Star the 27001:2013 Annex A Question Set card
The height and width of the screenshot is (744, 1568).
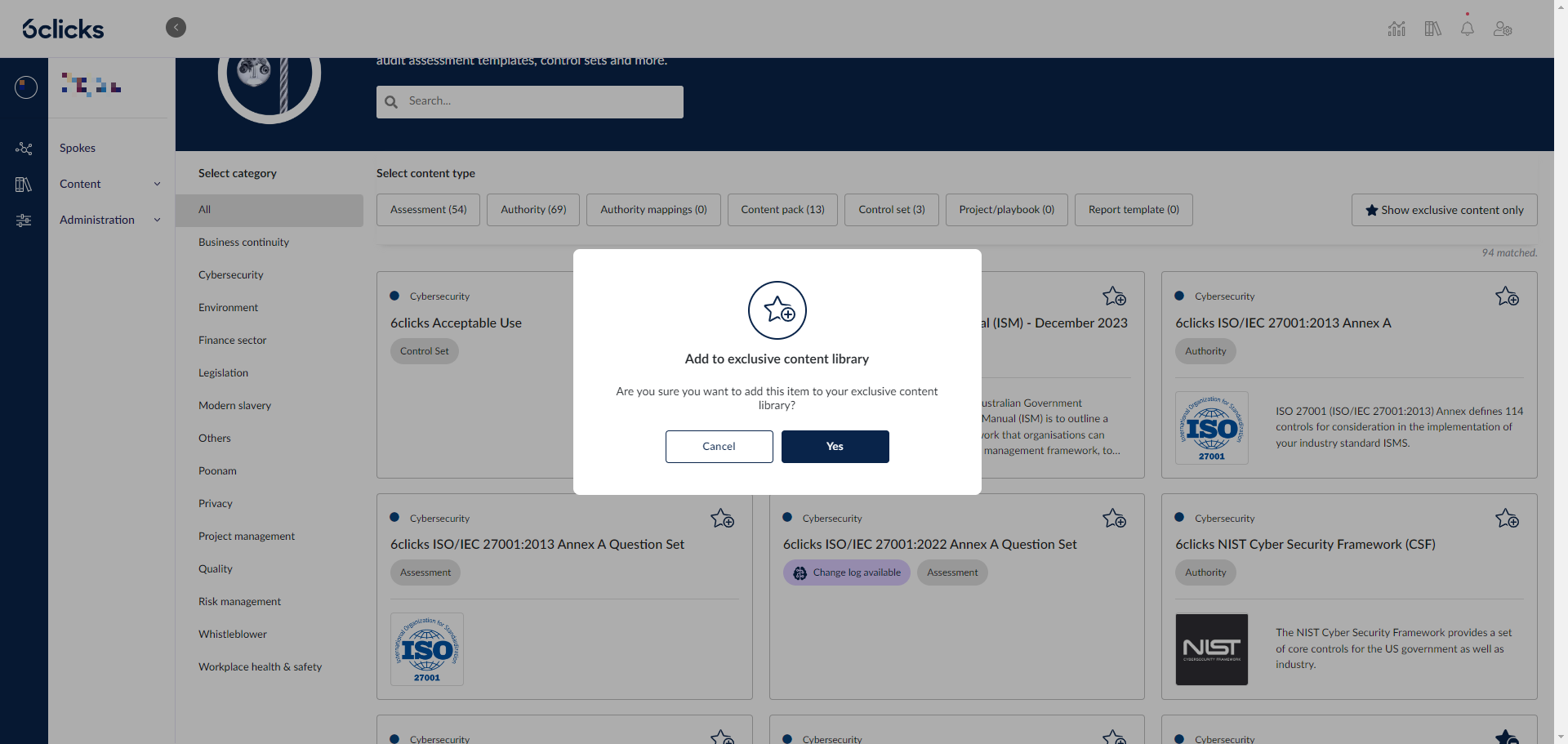tap(722, 519)
